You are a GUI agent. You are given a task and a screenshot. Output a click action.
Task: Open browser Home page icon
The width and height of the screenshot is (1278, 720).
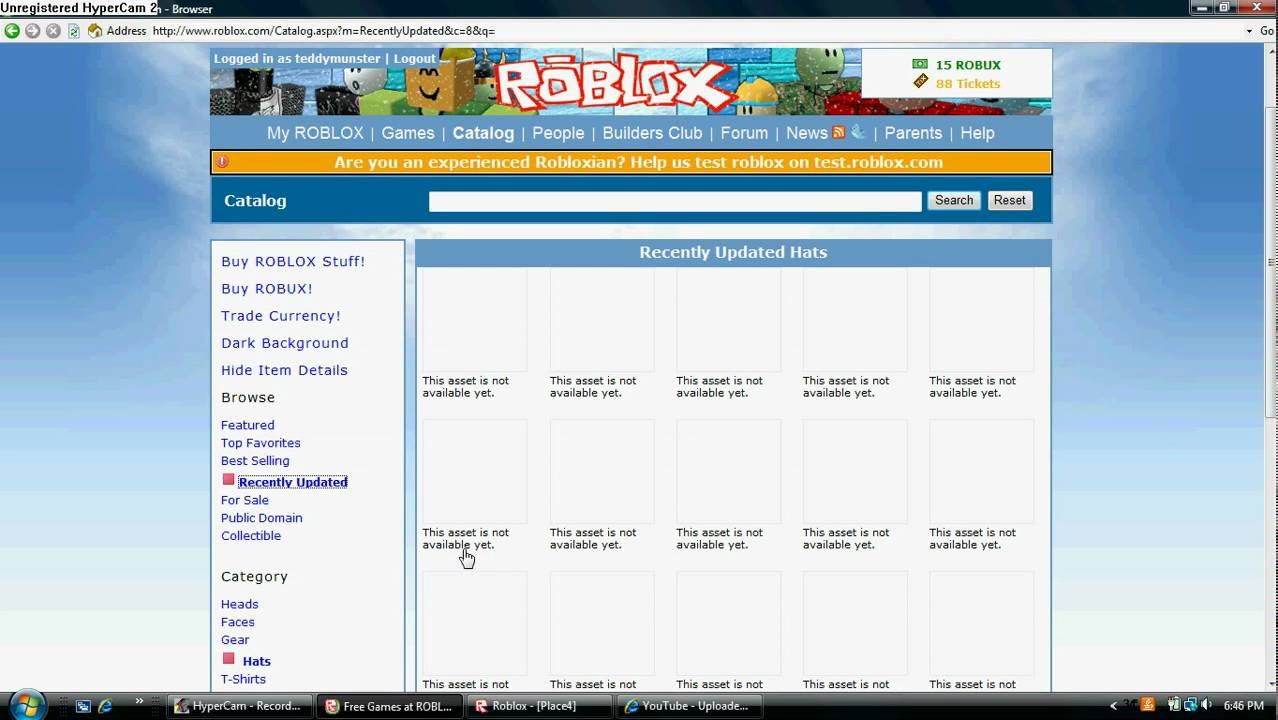[95, 31]
